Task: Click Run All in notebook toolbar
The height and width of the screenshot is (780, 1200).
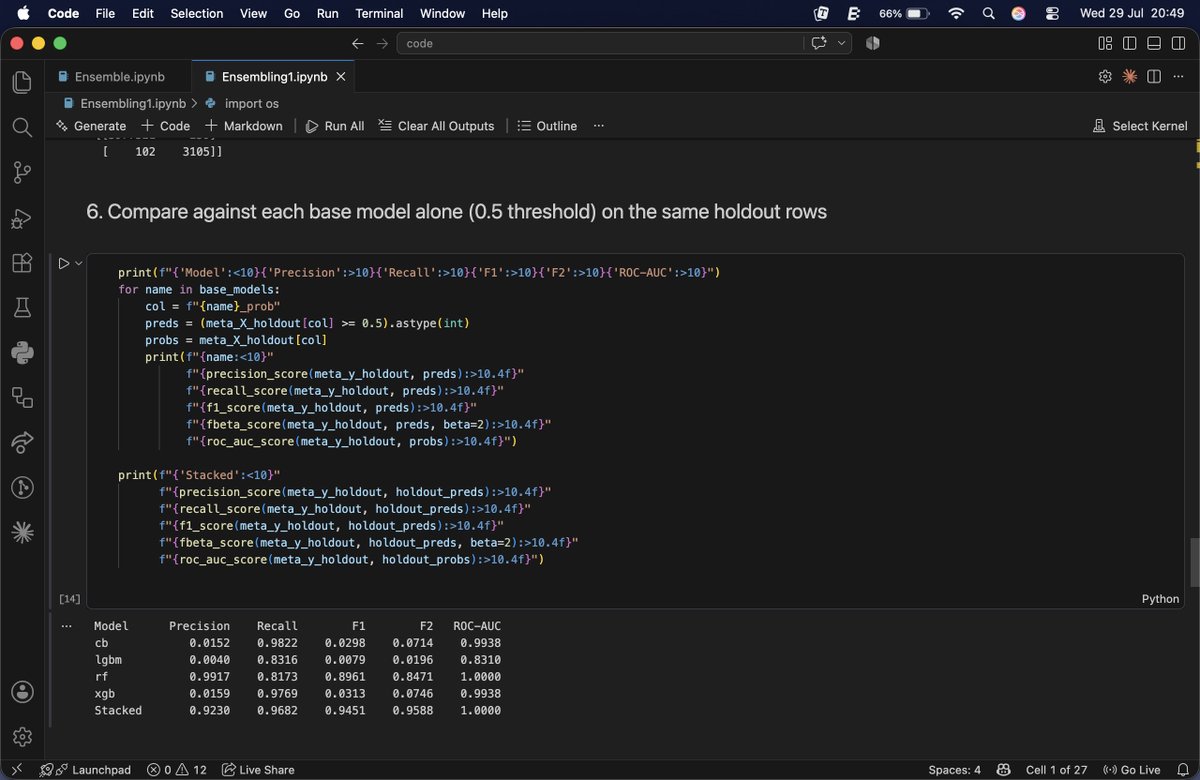Action: point(335,126)
